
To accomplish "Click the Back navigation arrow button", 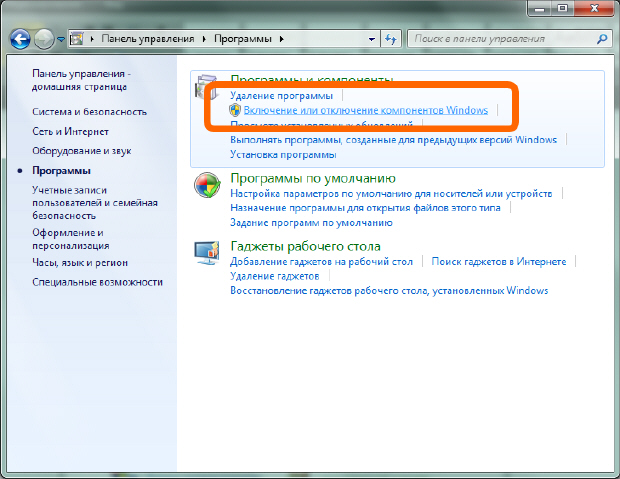I will point(20,39).
